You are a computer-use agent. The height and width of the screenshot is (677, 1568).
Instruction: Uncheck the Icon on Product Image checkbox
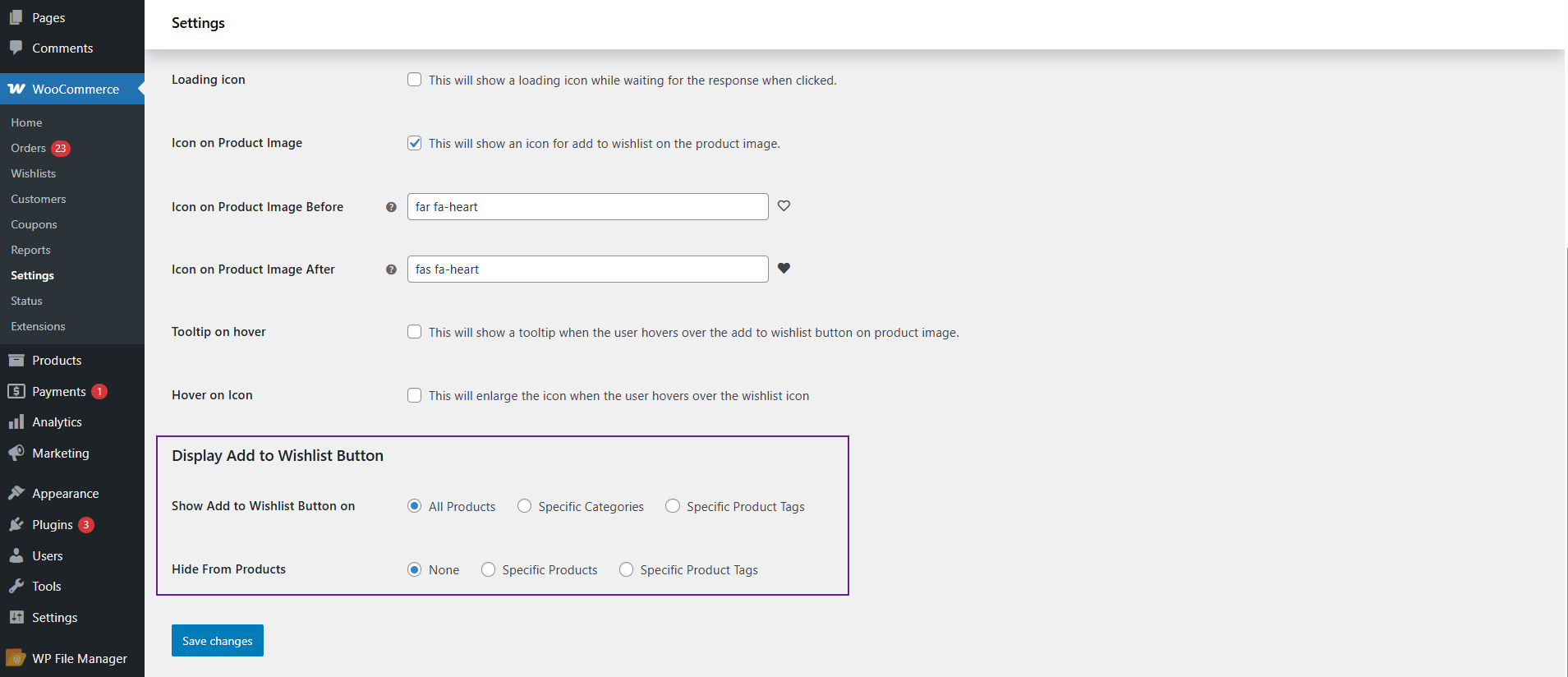pos(415,143)
